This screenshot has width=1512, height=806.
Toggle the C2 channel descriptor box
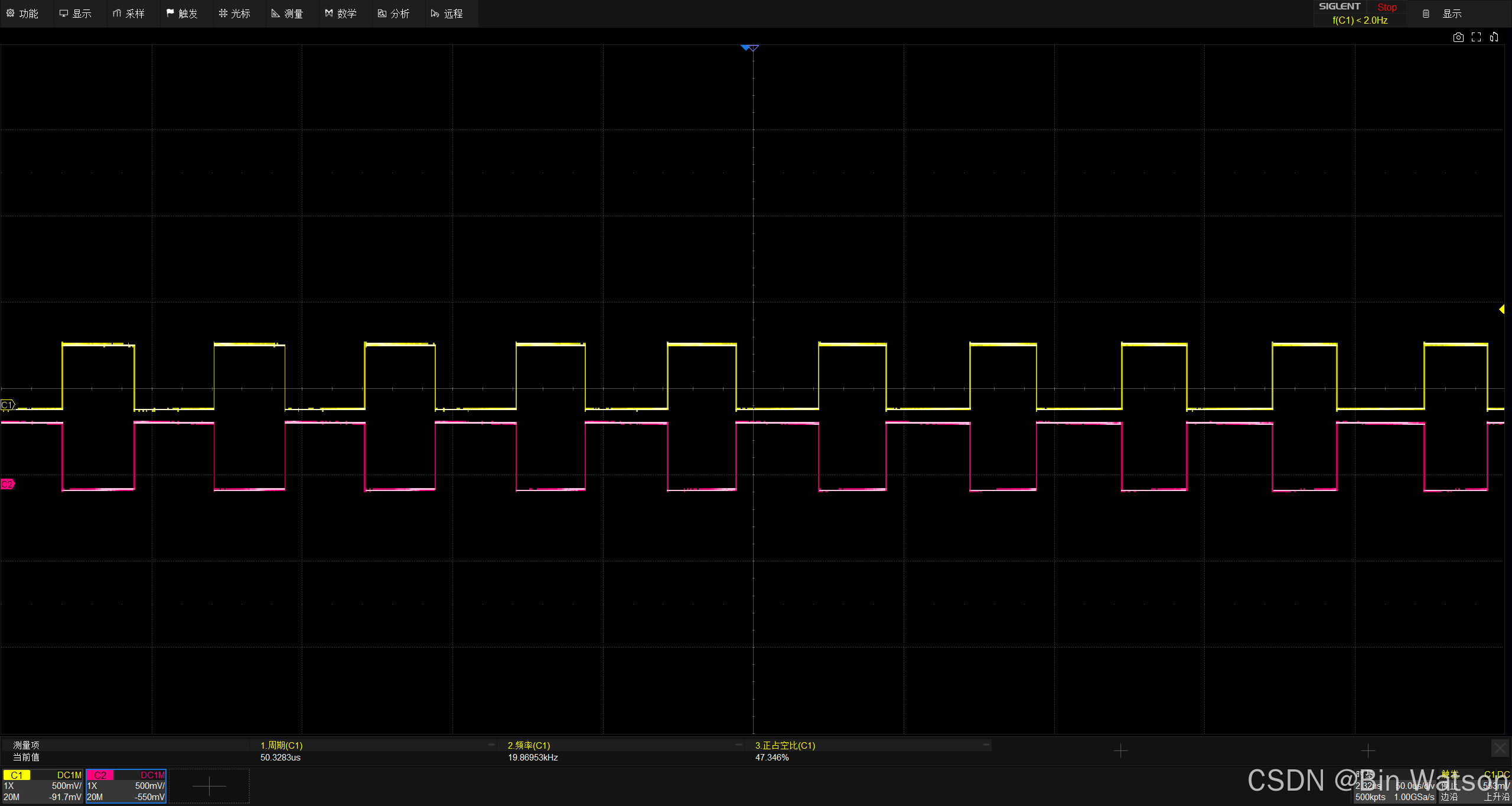126,786
